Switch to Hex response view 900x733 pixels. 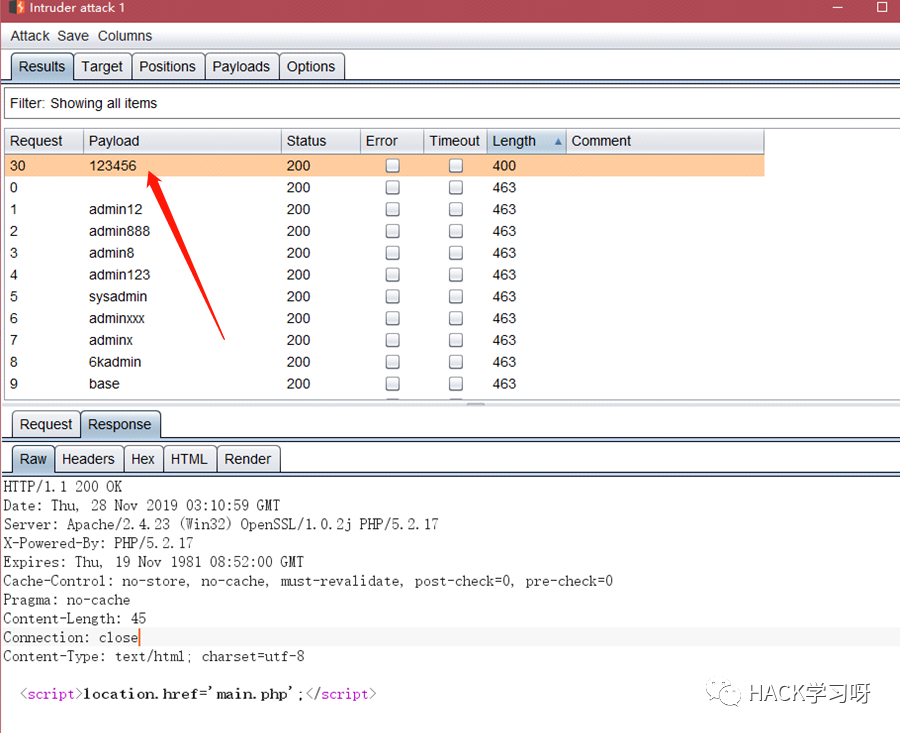point(143,459)
